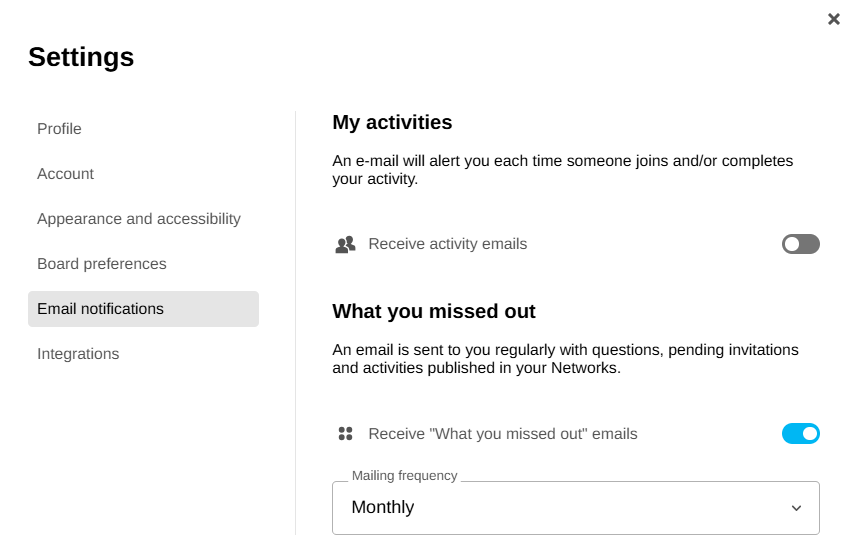Click the Receive "What you missed out" emails label
Image resolution: width=846 pixels, height=559 pixels.
502,434
